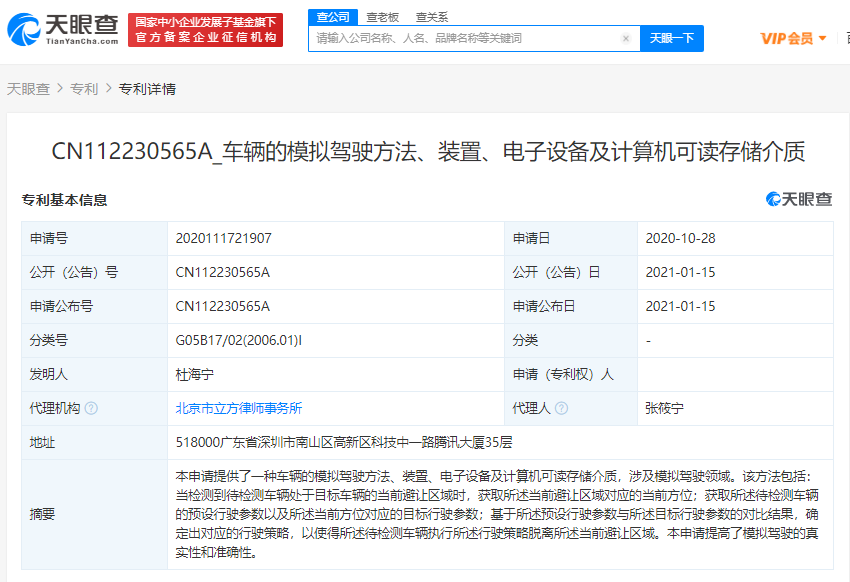Screen dimensions: 850x582
Task: Open the VIP会员 link
Action: tap(787, 38)
